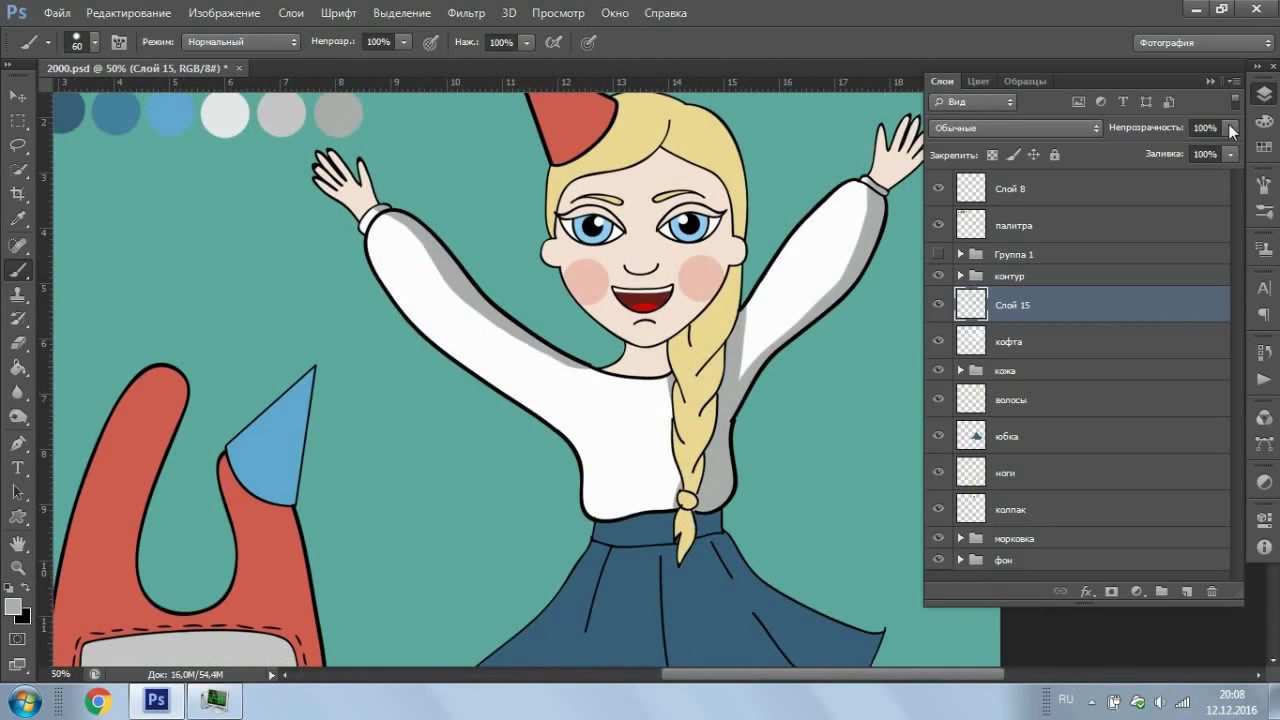Hide the юбка layer
The width and height of the screenshot is (1280, 720).
[938, 435]
